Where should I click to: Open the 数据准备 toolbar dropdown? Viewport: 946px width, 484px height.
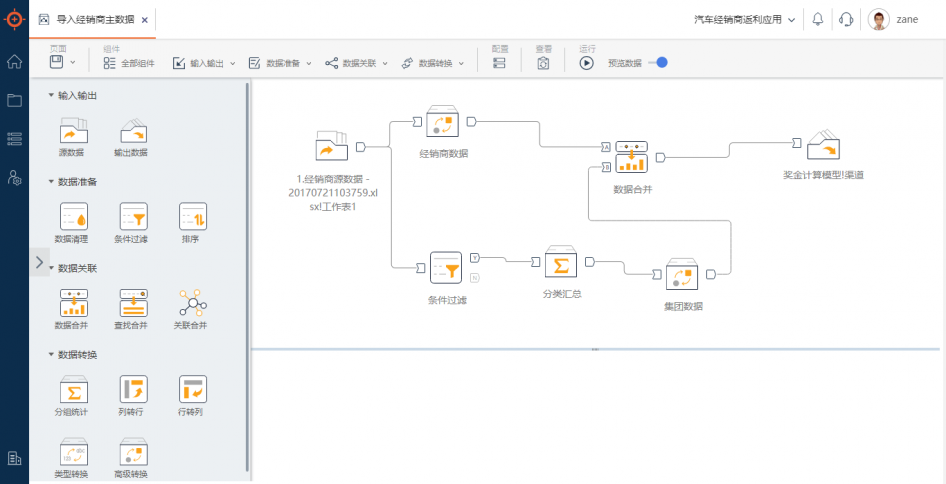pyautogui.click(x=280, y=63)
